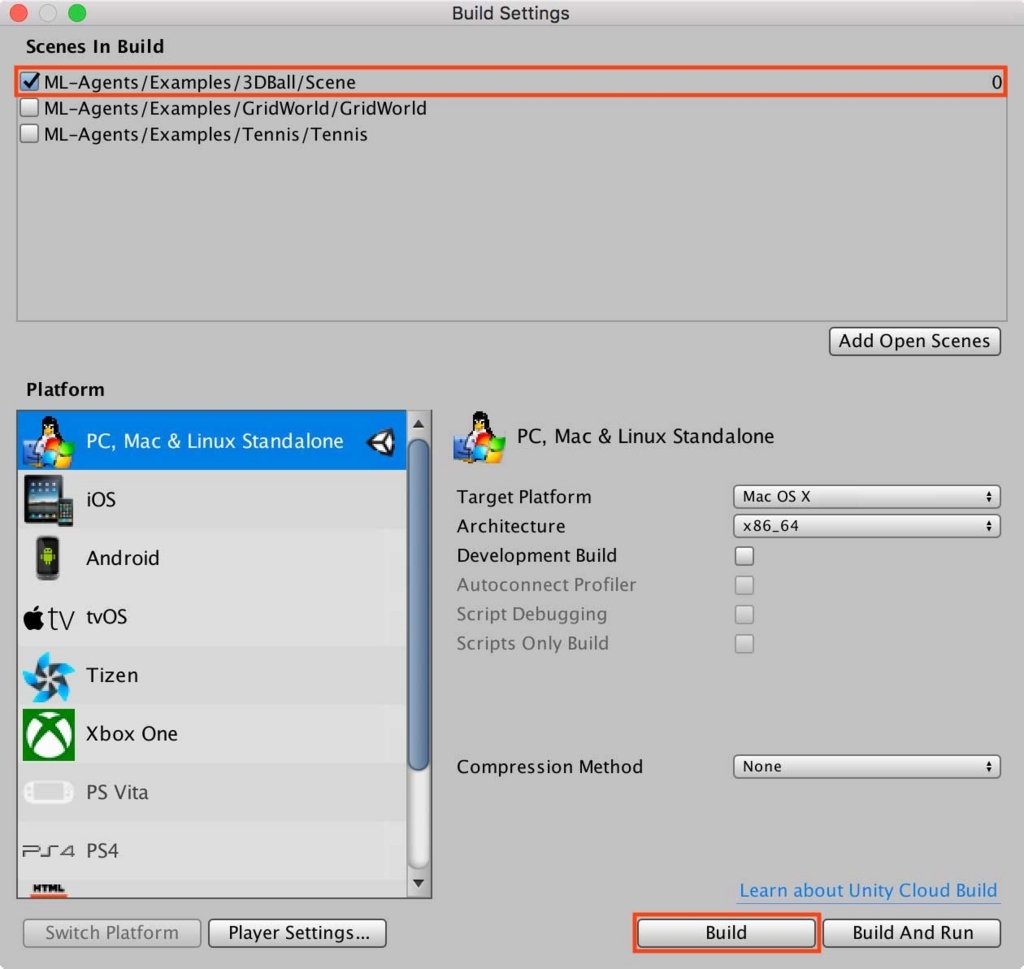Viewport: 1024px width, 969px height.
Task: Click the Build button
Action: pyautogui.click(x=726, y=933)
